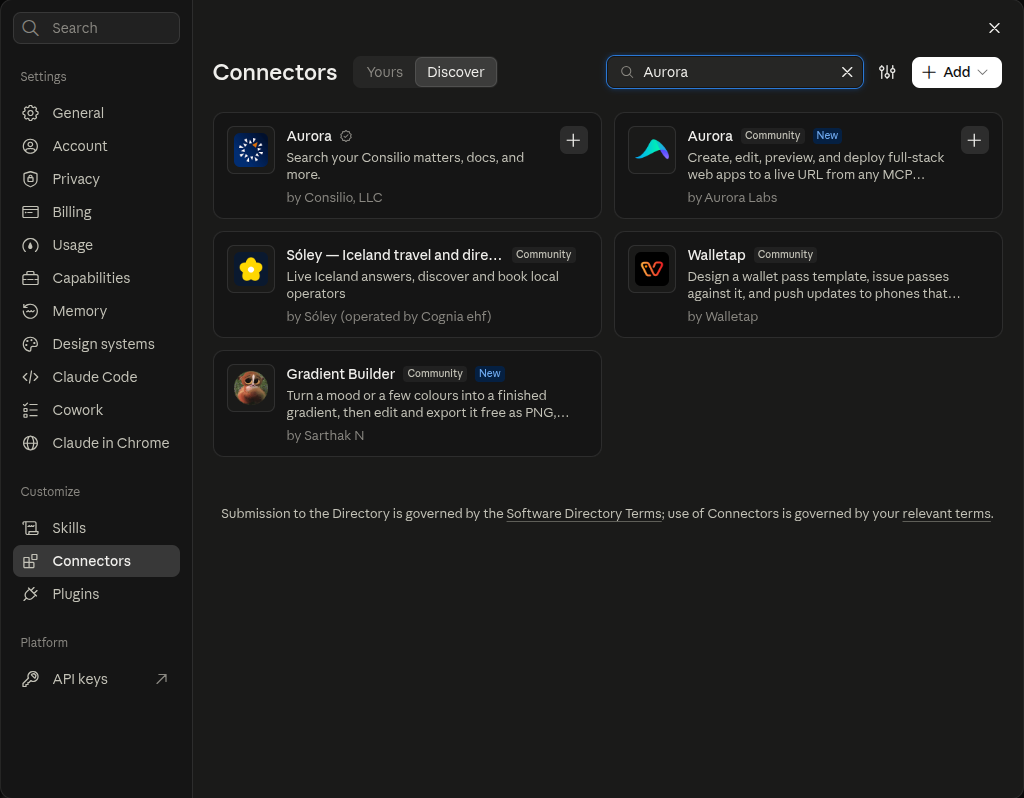Open the connector filter options
The height and width of the screenshot is (798, 1024).
click(x=887, y=72)
